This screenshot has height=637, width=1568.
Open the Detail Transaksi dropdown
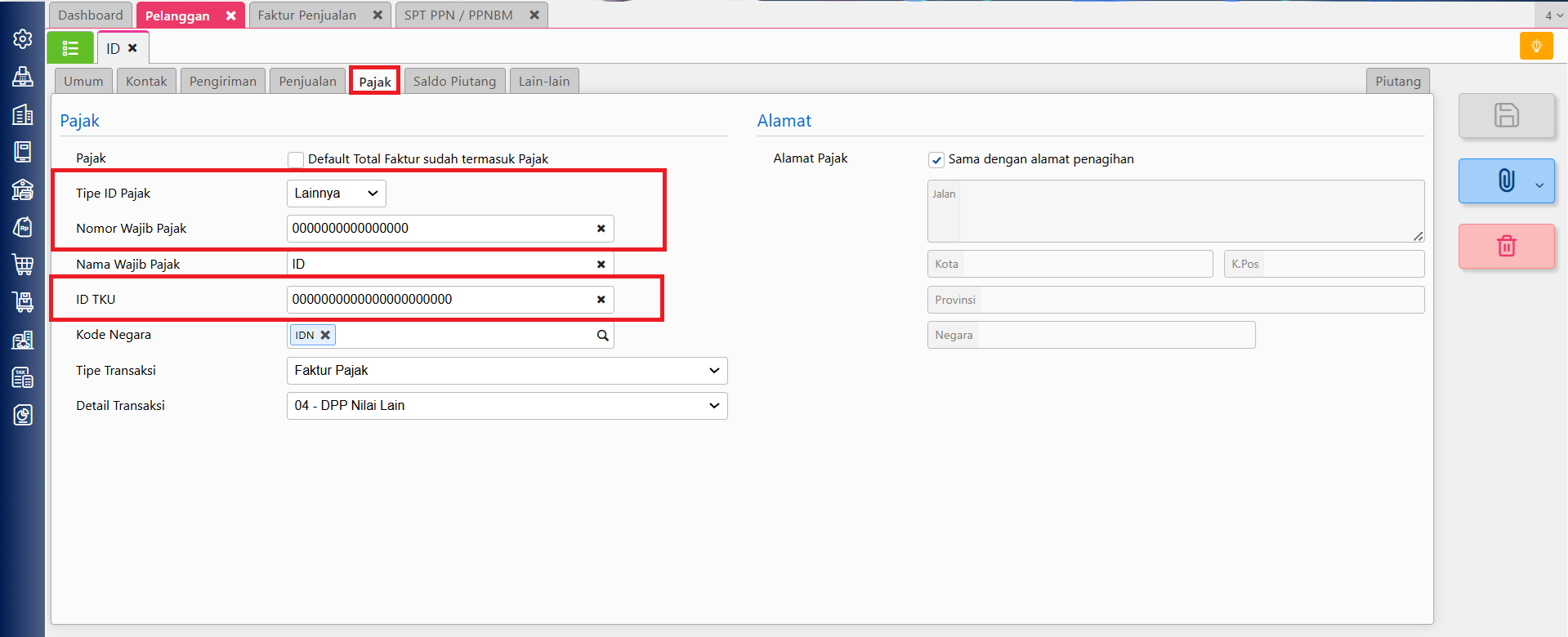[x=507, y=406]
